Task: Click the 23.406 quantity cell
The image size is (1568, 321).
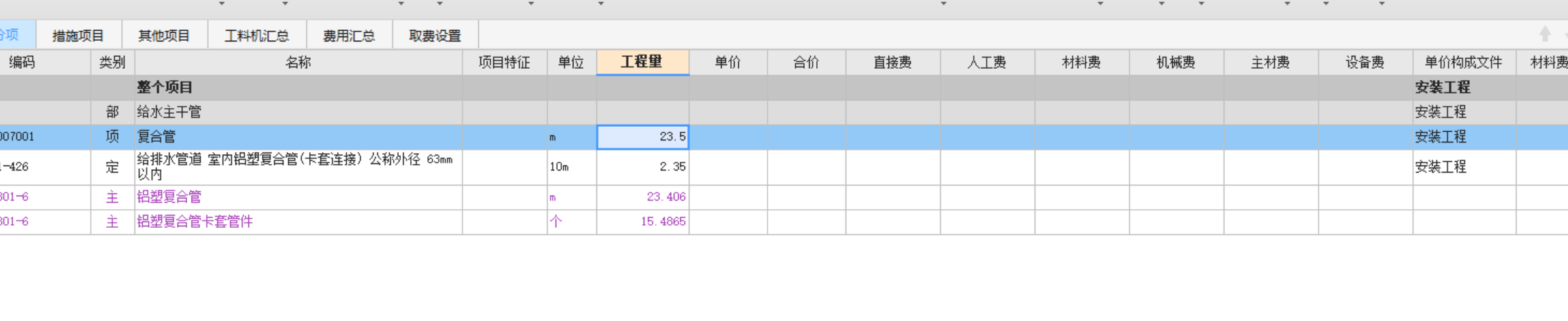Action: point(642,197)
